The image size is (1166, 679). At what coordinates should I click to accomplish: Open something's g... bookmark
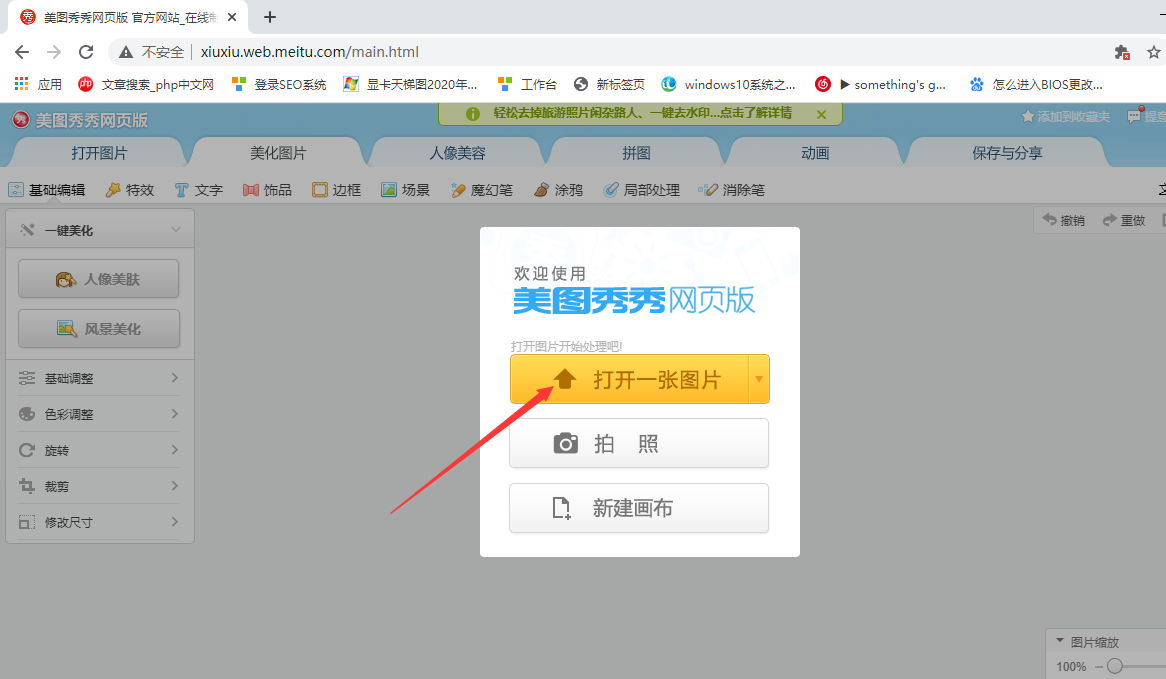(x=881, y=84)
